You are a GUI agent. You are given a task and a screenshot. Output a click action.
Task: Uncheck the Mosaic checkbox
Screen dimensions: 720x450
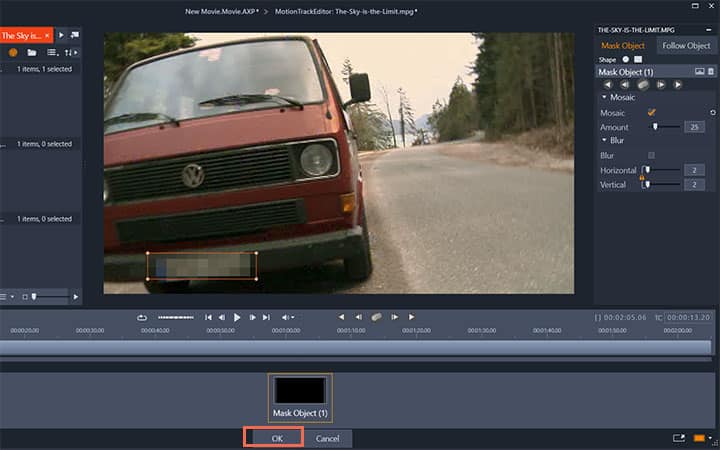(651, 112)
